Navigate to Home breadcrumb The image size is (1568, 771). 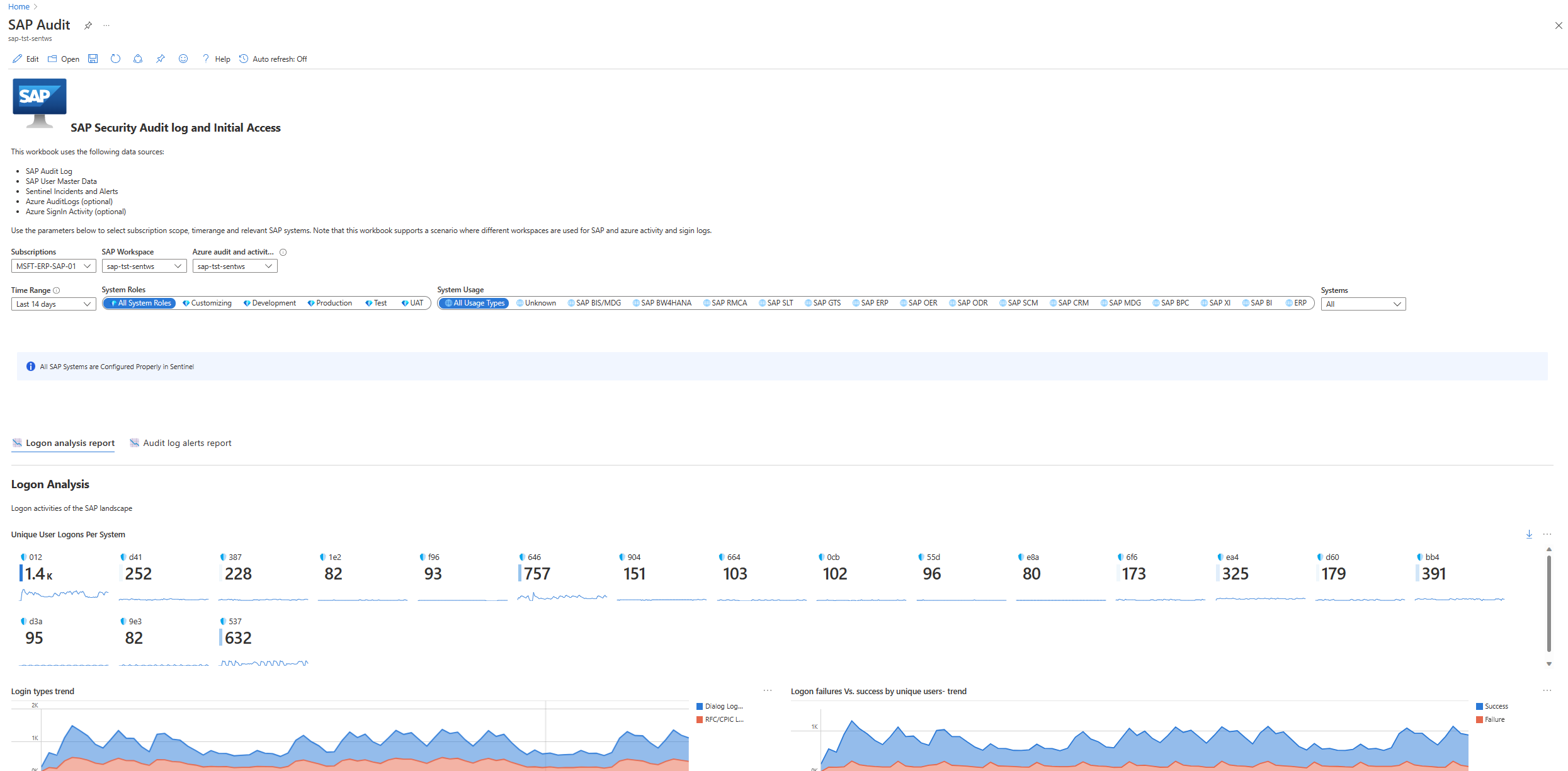(x=18, y=6)
